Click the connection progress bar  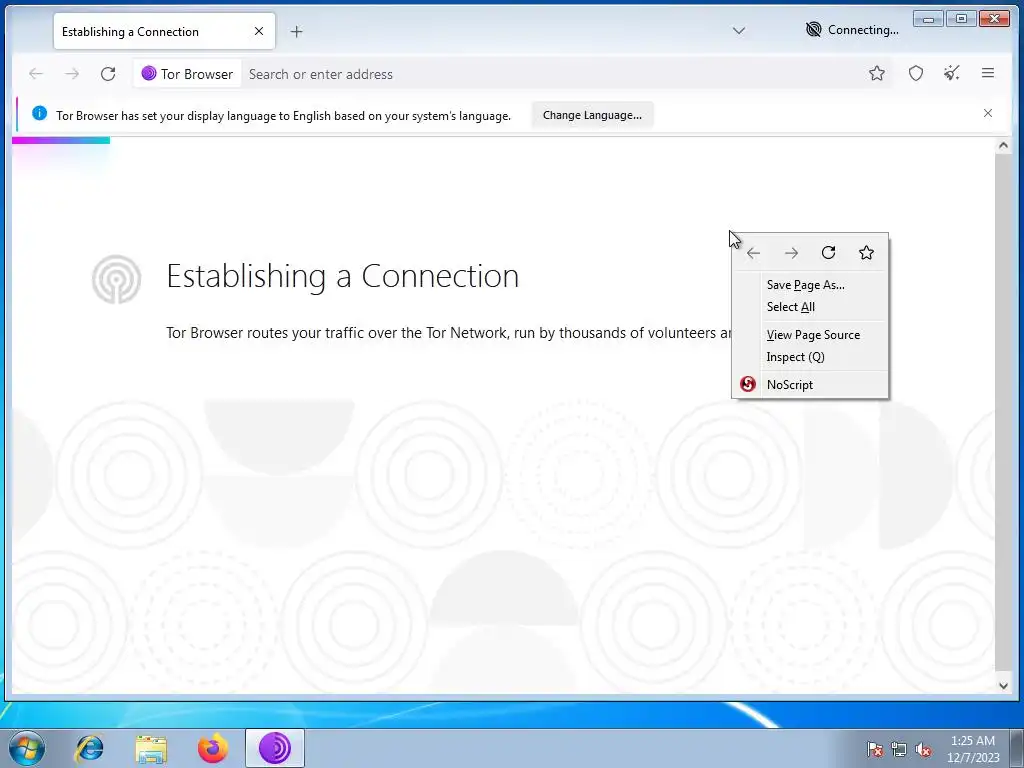point(61,140)
